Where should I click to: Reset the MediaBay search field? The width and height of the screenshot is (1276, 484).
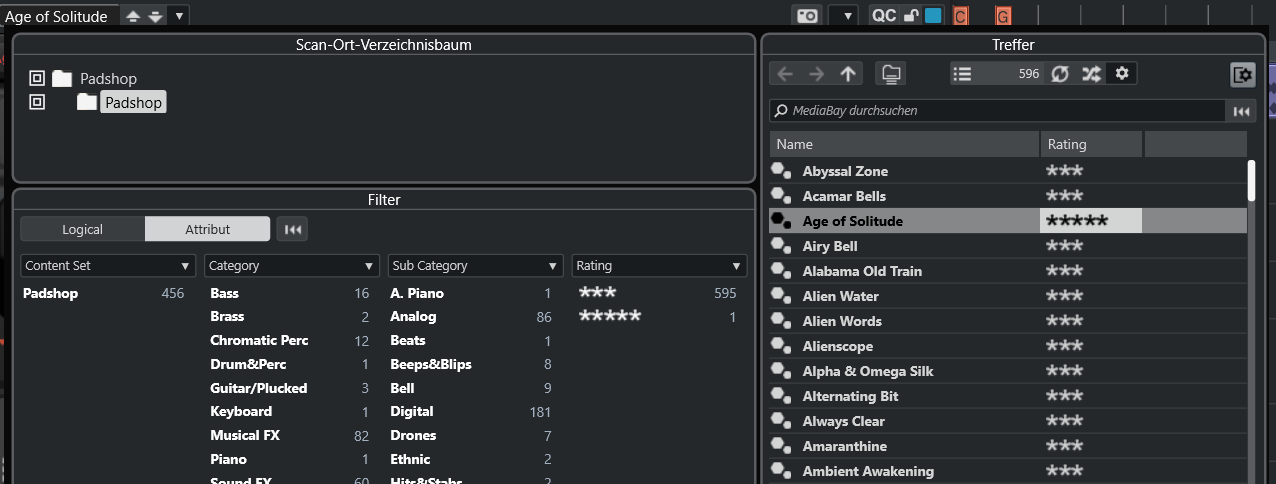(1241, 111)
